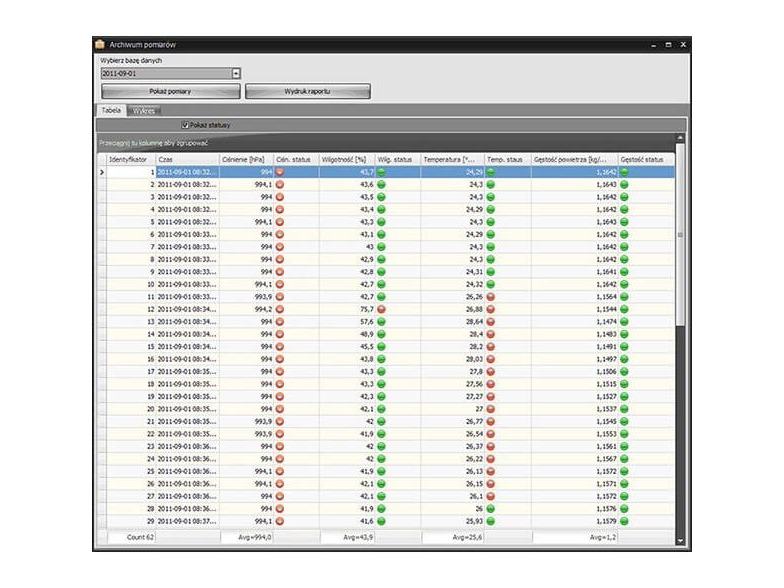Maximize the Archiwum pomiarów window
The height and width of the screenshot is (588, 784).
click(x=668, y=44)
